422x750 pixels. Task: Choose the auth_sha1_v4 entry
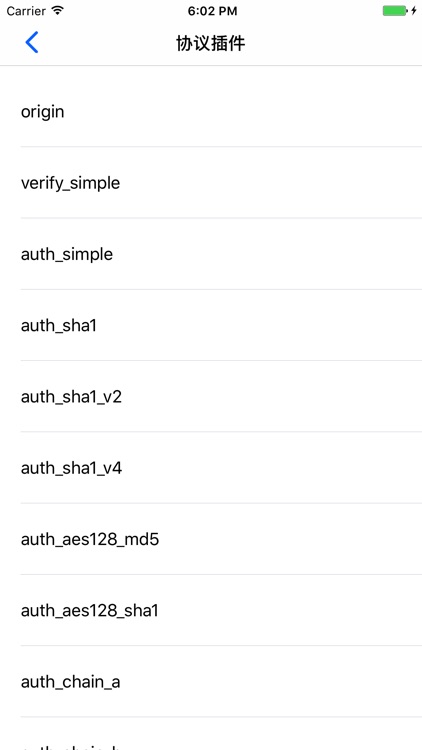pyautogui.click(x=211, y=468)
